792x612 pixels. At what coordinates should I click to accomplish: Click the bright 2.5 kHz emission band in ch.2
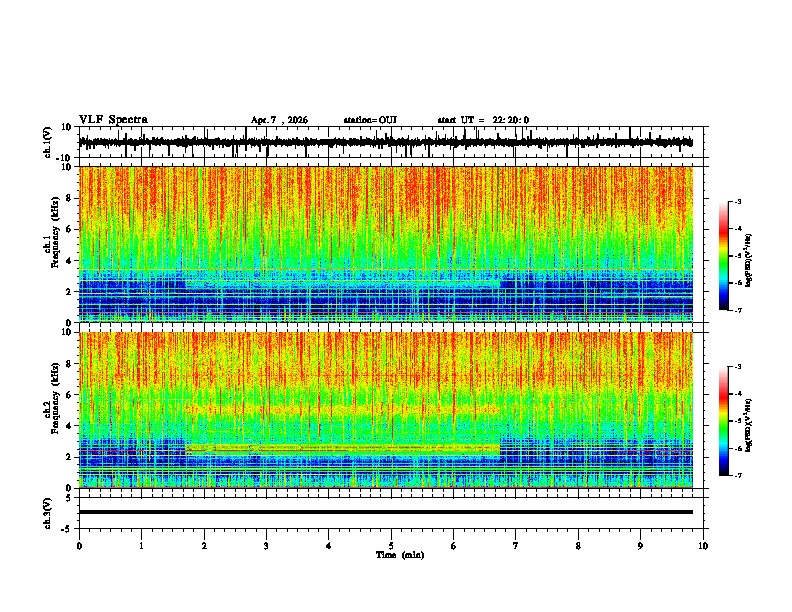pyautogui.click(x=343, y=448)
